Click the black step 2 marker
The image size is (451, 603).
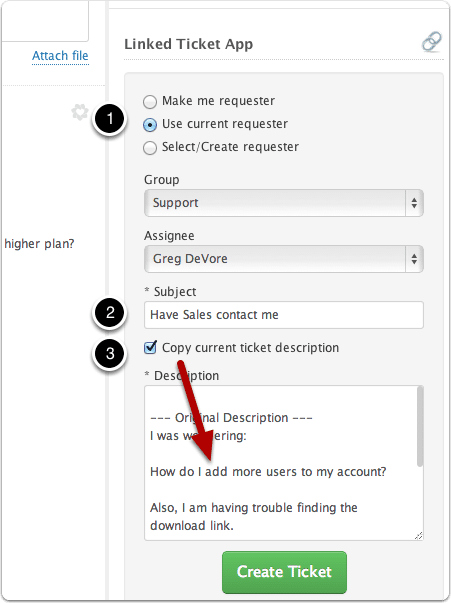(110, 313)
